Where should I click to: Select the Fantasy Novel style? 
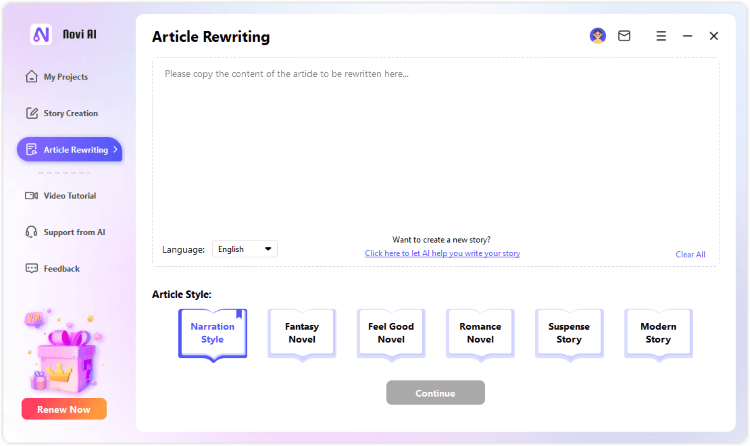point(302,334)
